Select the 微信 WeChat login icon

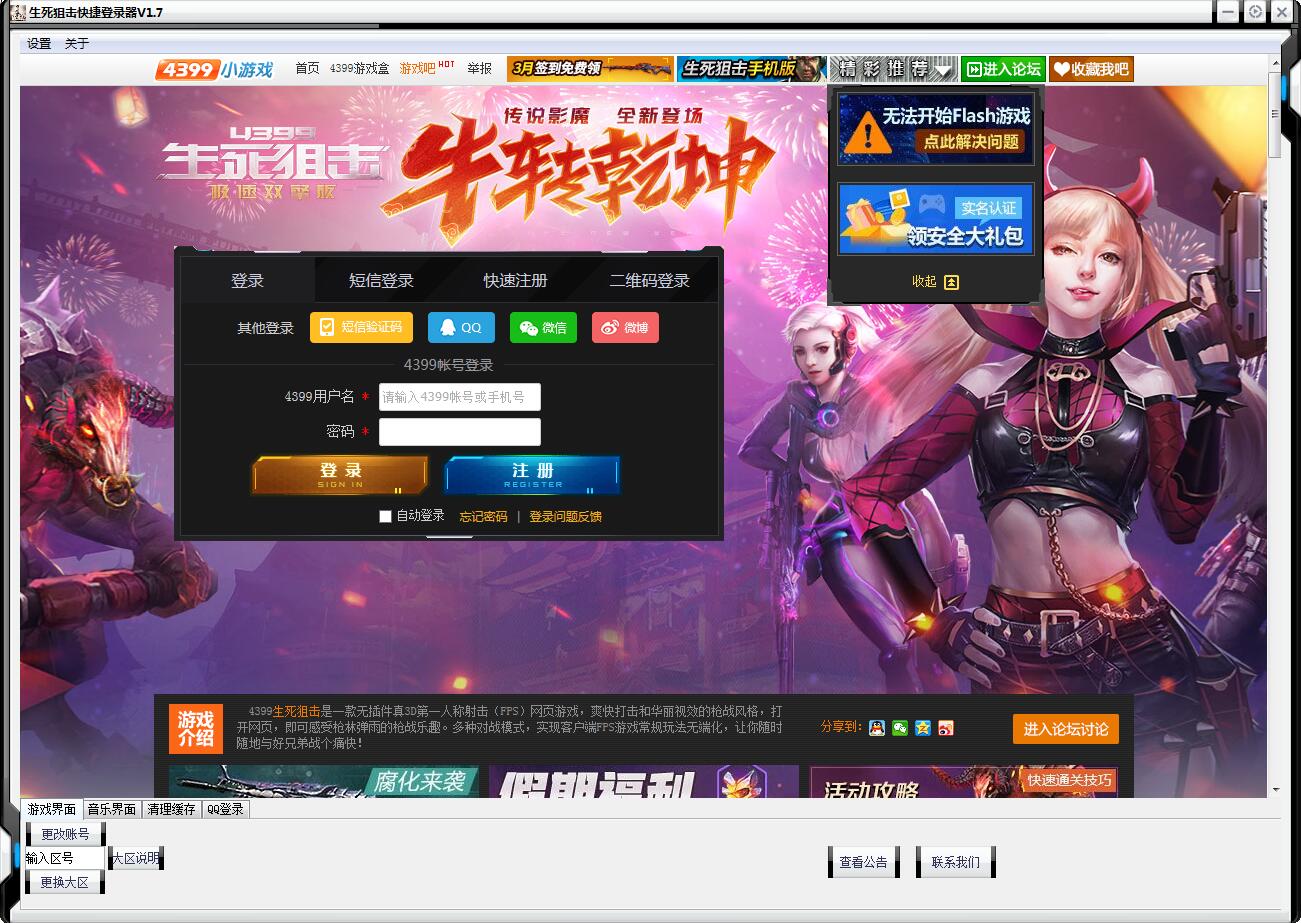[x=543, y=327]
